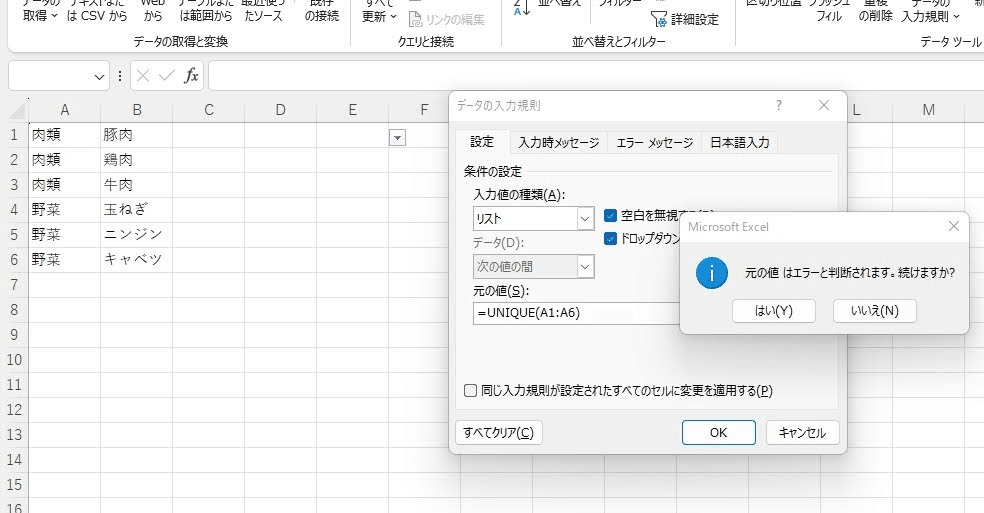
Task: Toggle the 空白を無視する checkbox
Action: coord(610,216)
